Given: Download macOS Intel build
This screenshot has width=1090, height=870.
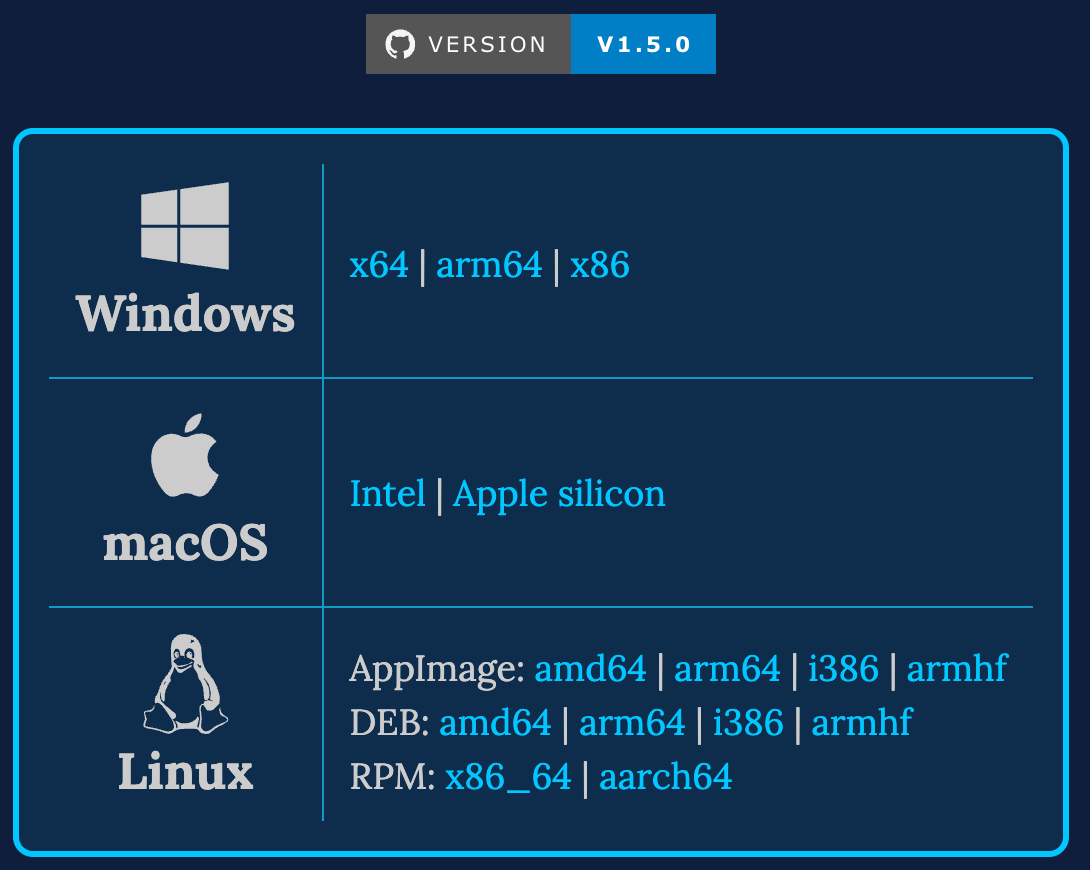Looking at the screenshot, I should (x=387, y=494).
